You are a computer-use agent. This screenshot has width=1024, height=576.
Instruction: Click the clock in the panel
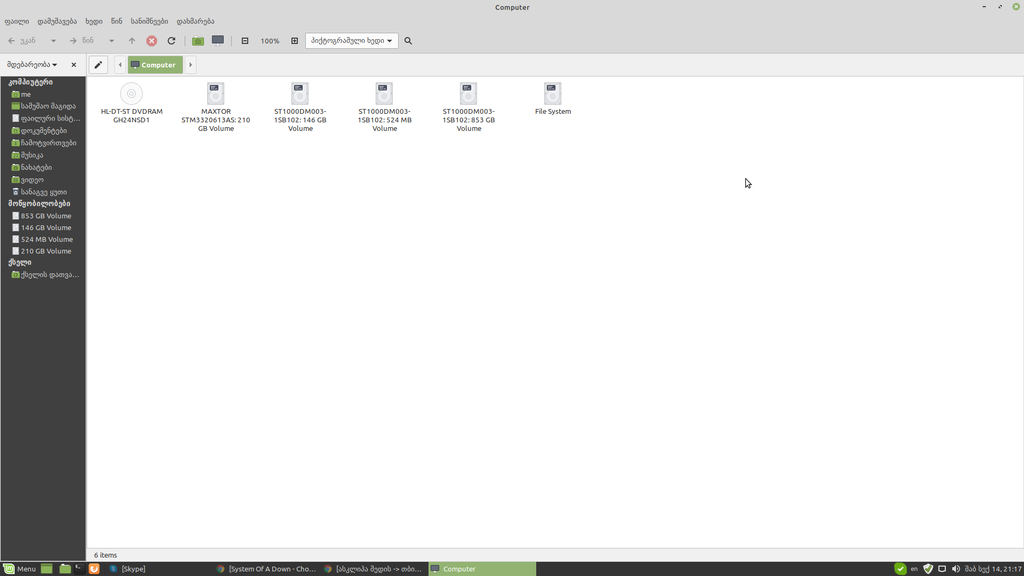pos(993,569)
